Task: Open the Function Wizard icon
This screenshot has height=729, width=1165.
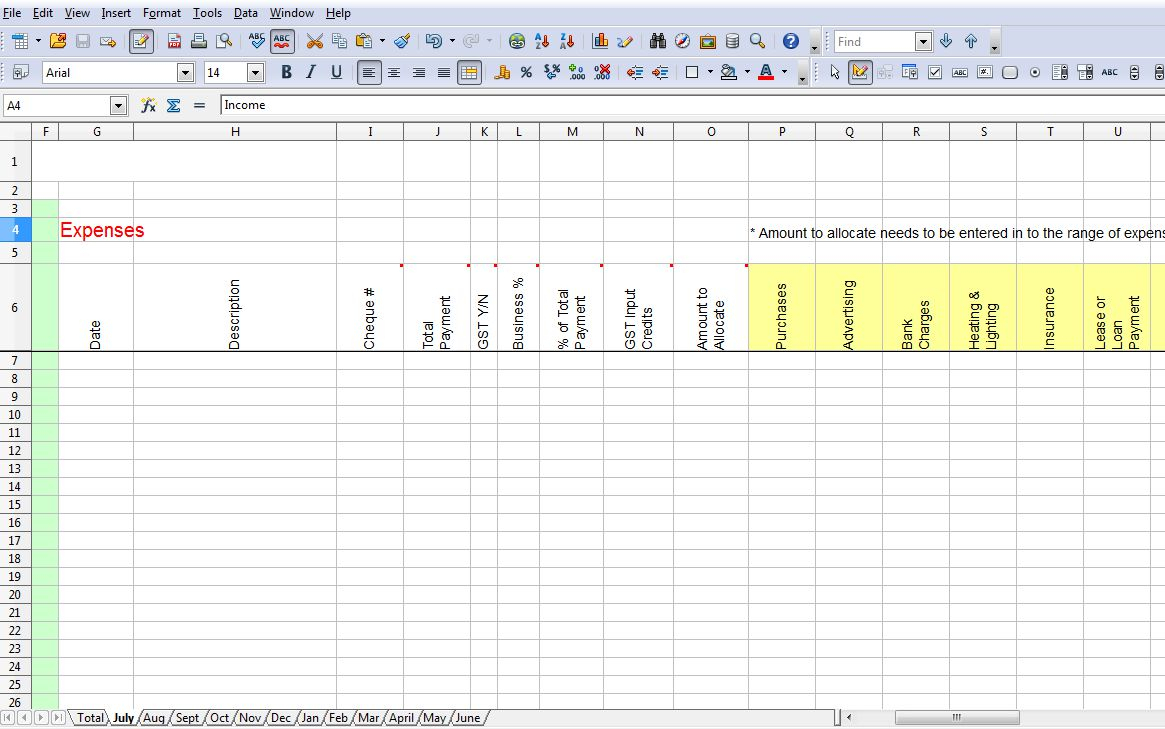Action: pos(148,105)
